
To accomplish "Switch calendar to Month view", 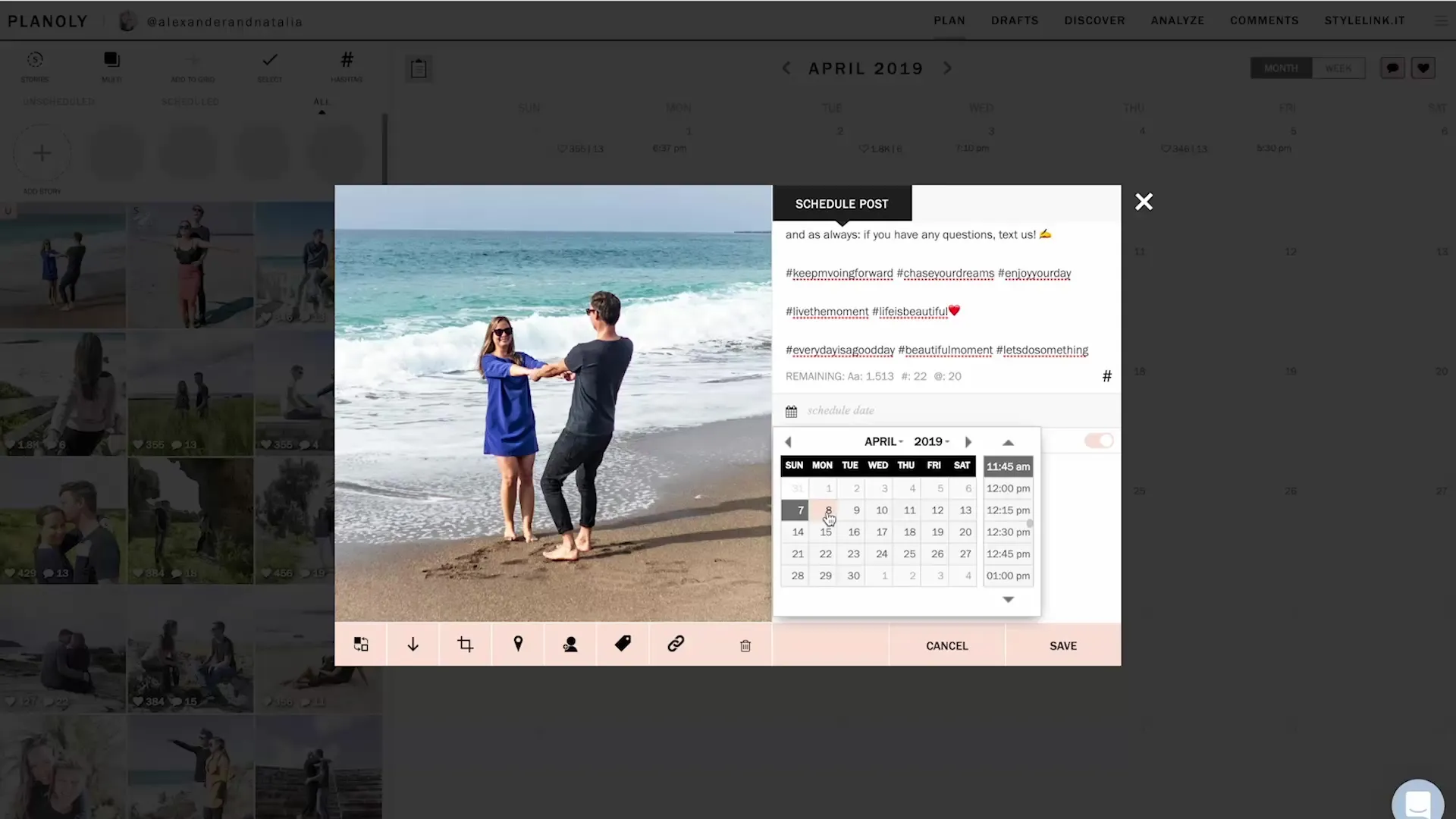I will pyautogui.click(x=1281, y=68).
